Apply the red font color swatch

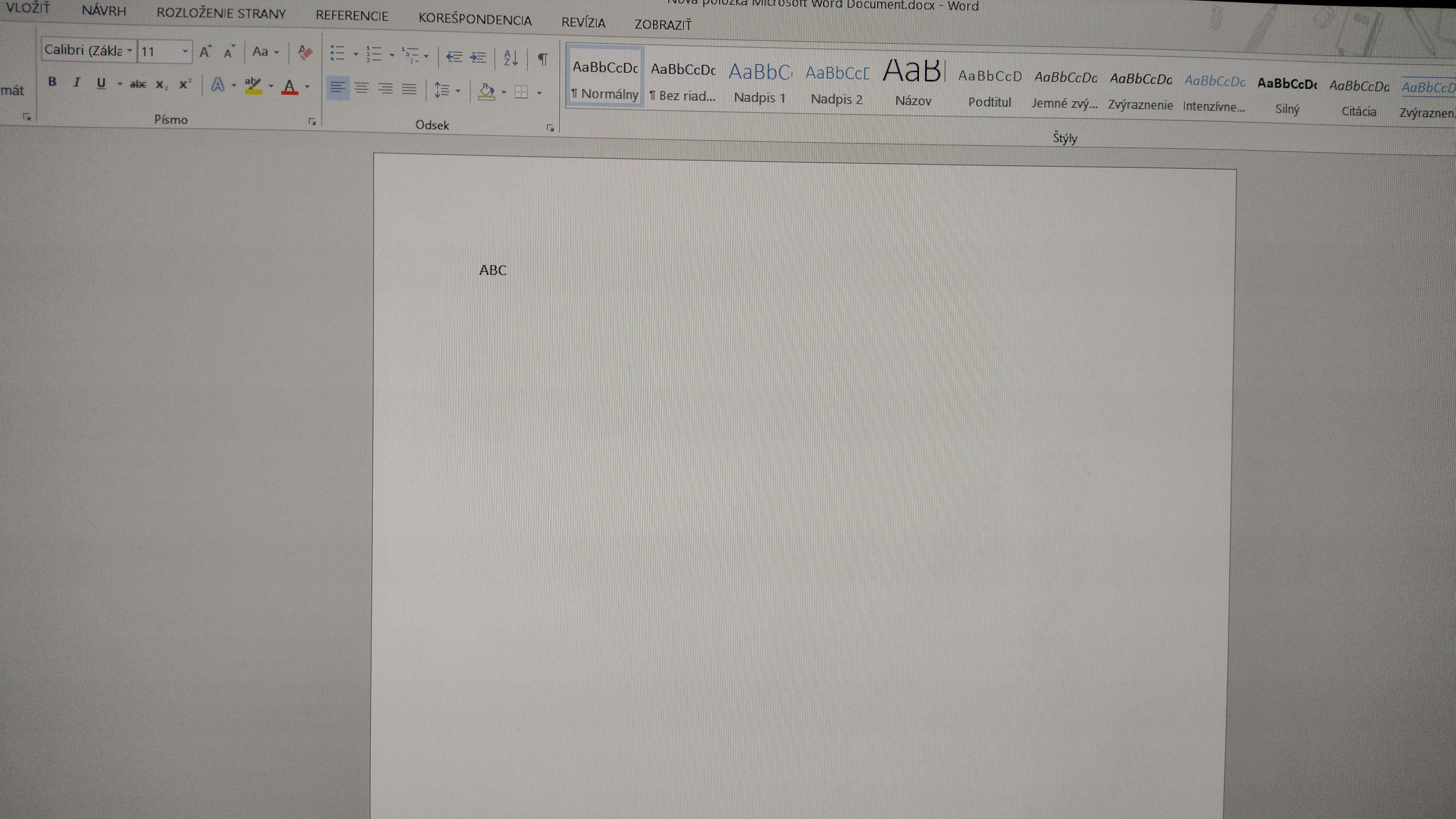[289, 87]
